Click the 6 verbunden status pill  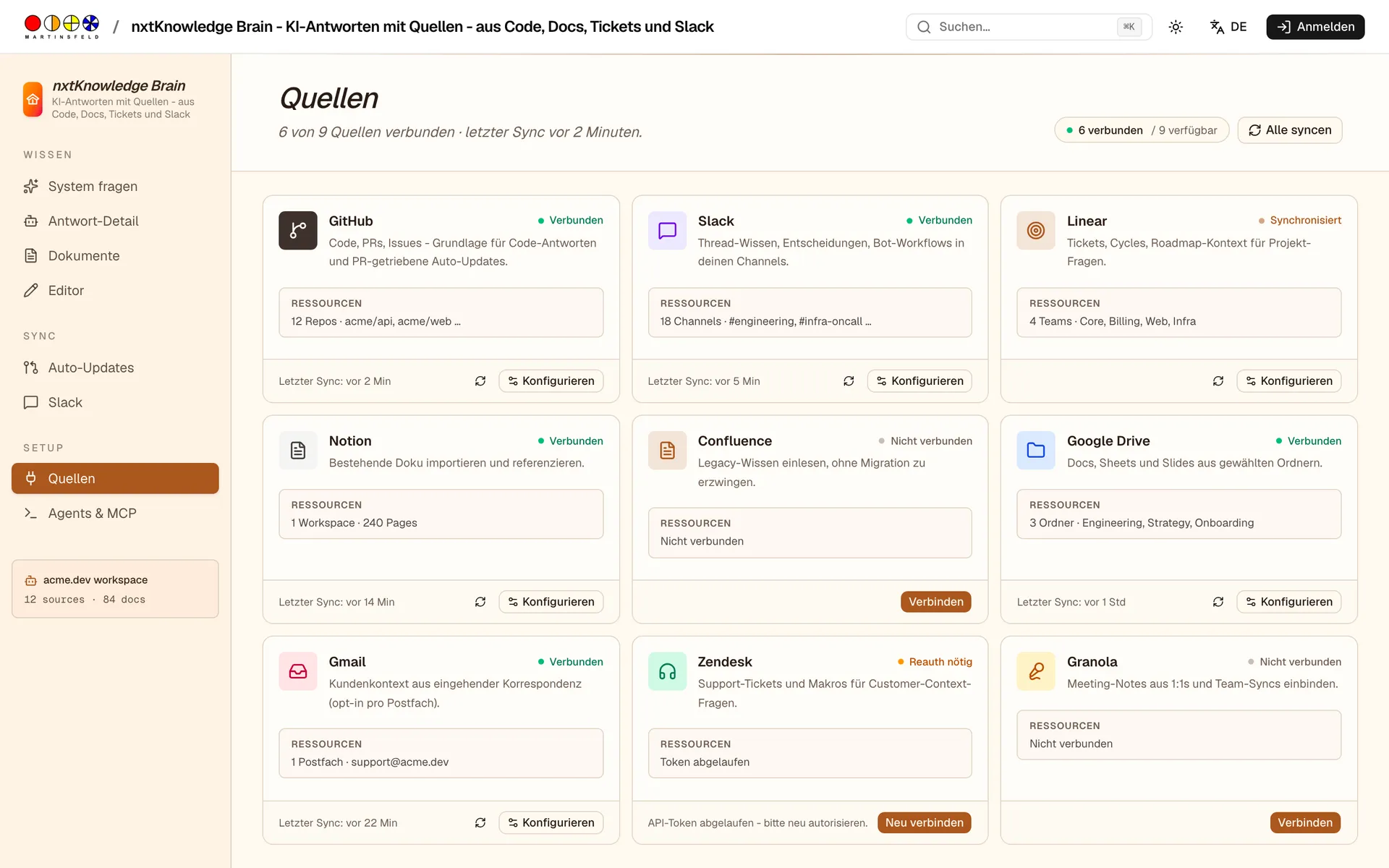[x=1142, y=130]
